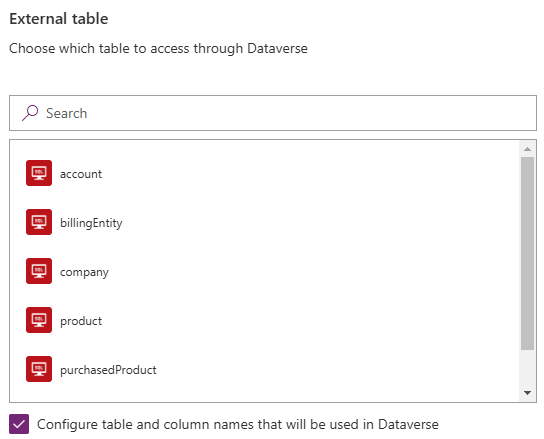Screen dimensions: 544x439
Task: Click the red SQL icon beside company
Action: (x=39, y=271)
